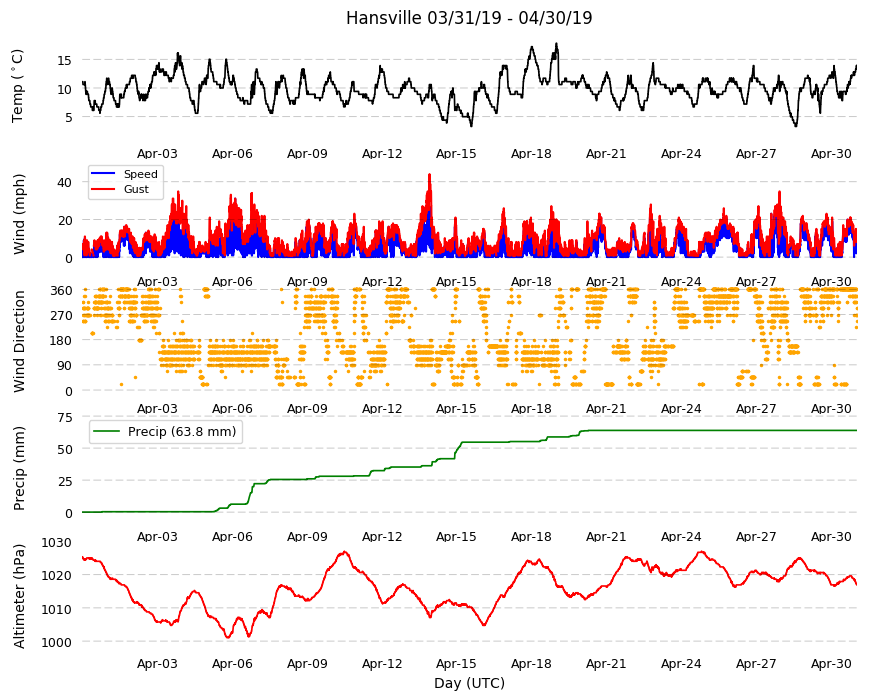Image resolution: width=870 pixels, height=700 pixels.
Task: Click the chart title Hansville 03/31/19 - 04/30/19
Action: [469, 18]
